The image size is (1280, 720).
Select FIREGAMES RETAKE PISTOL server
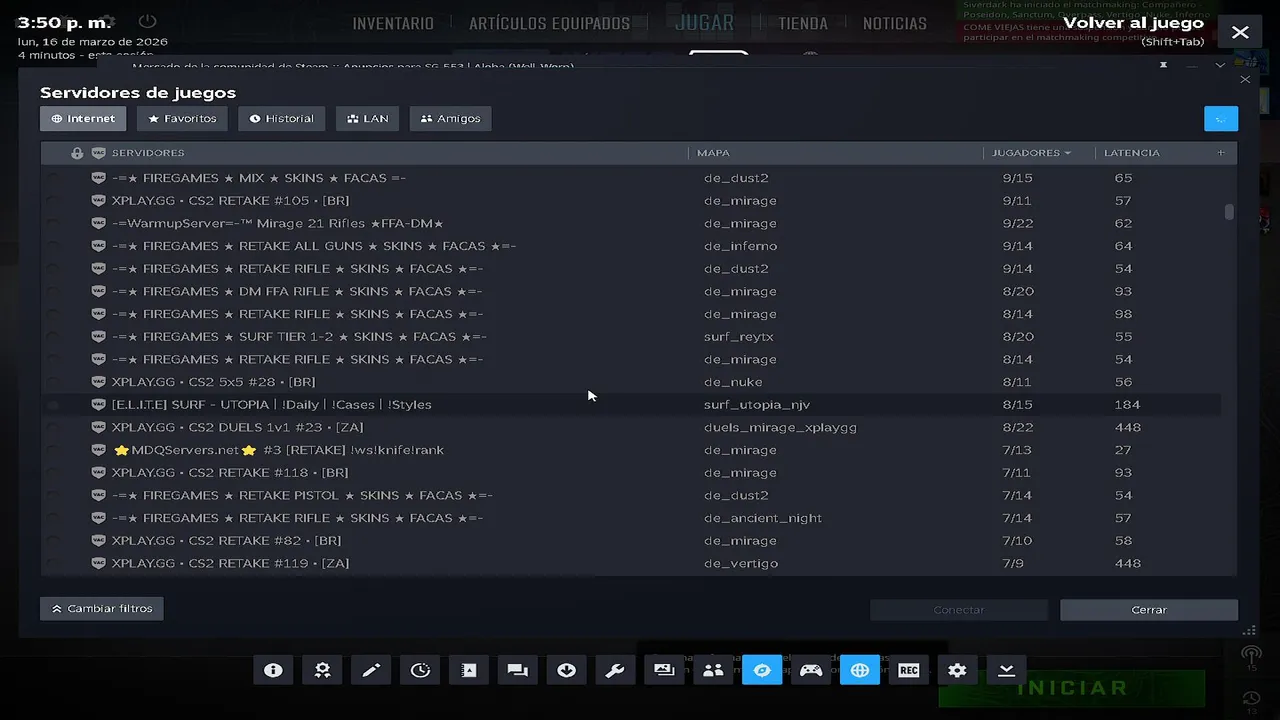(630, 495)
